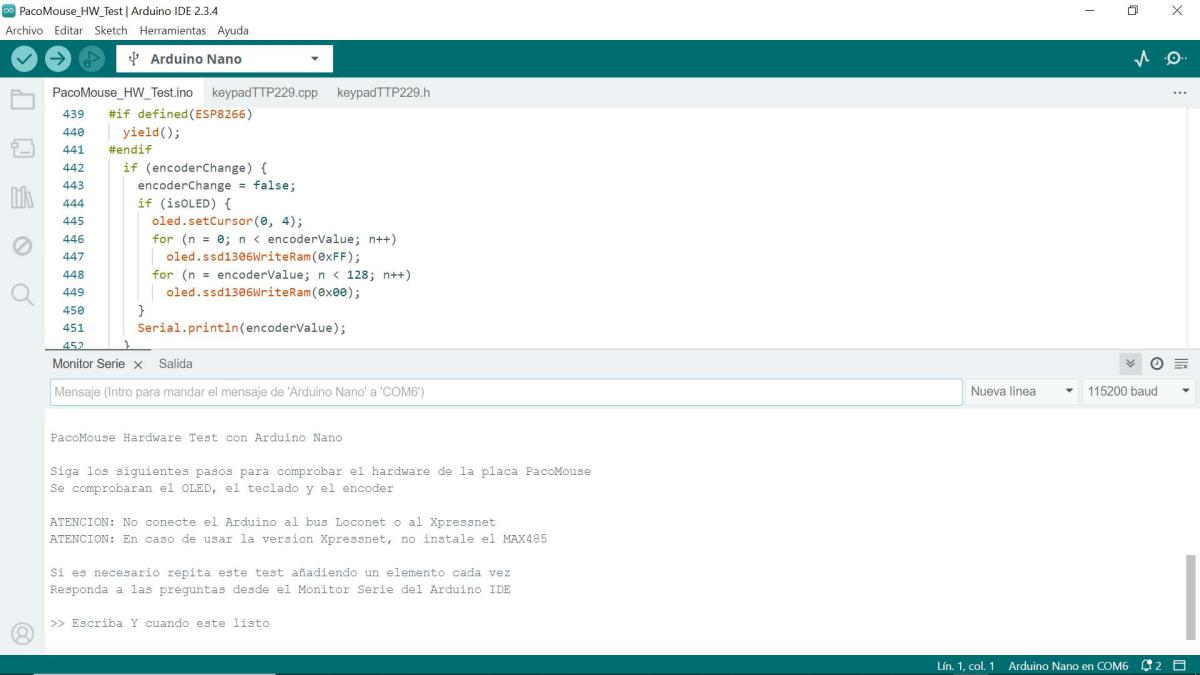The image size is (1200, 675).
Task: Click the Serial Monitor magnifier icon
Action: pyautogui.click(x=1176, y=59)
